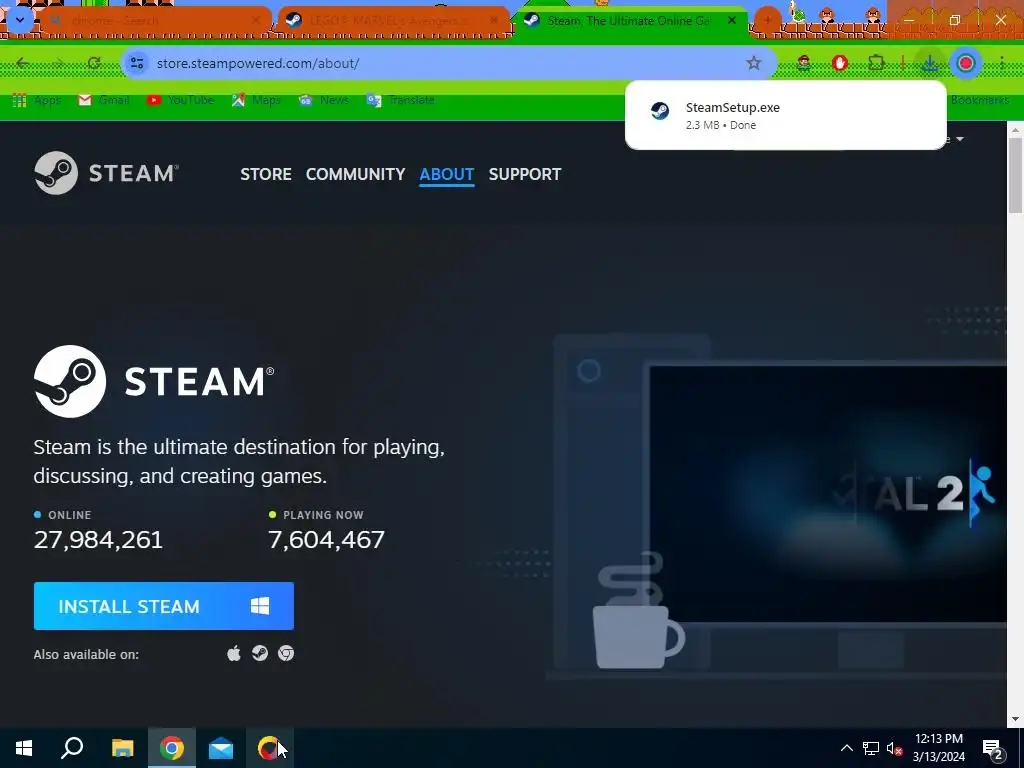Open the network status tray icon
Viewport: 1024px width, 768px height.
(x=871, y=748)
